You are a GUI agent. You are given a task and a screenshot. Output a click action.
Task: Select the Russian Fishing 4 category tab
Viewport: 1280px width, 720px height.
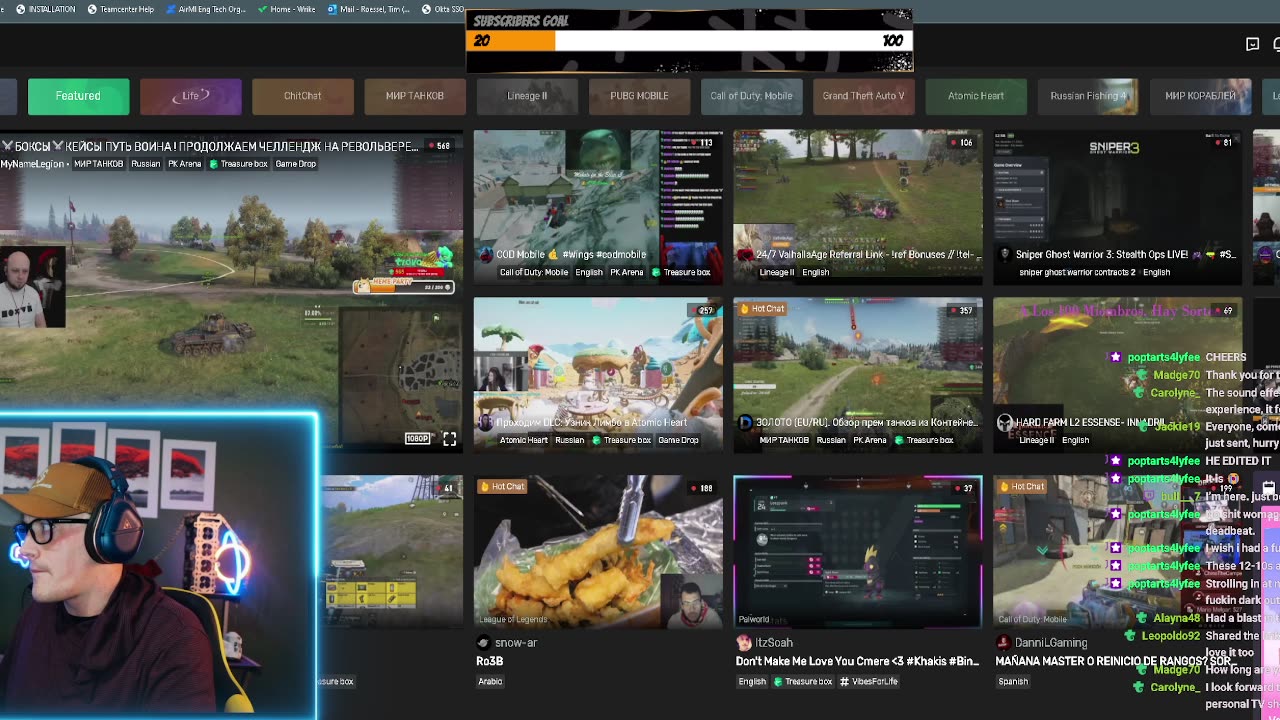(x=1088, y=96)
